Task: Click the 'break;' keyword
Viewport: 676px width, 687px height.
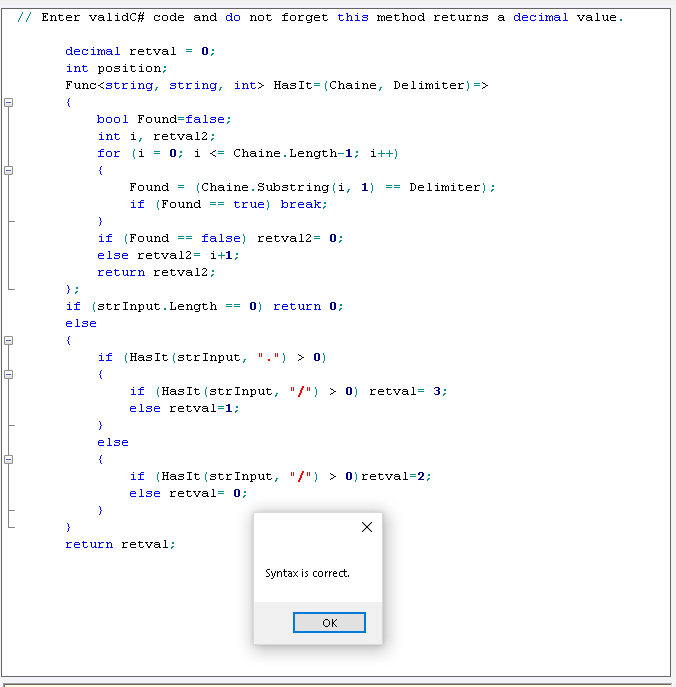Action: click(304, 204)
